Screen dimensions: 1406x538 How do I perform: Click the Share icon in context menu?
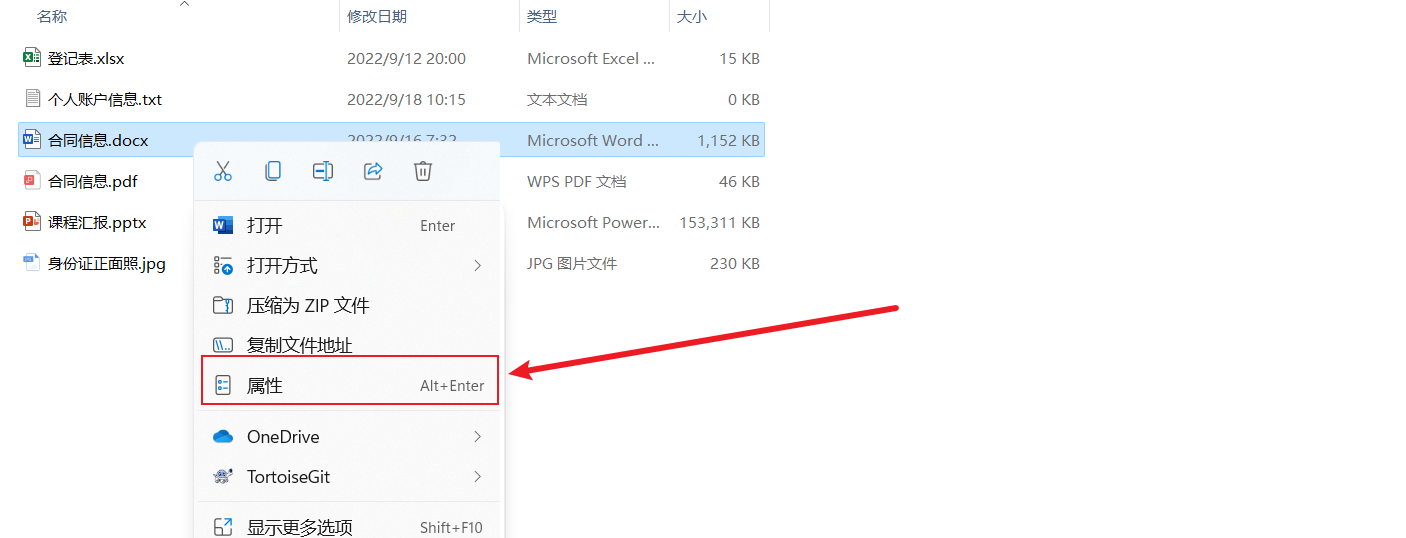[373, 171]
